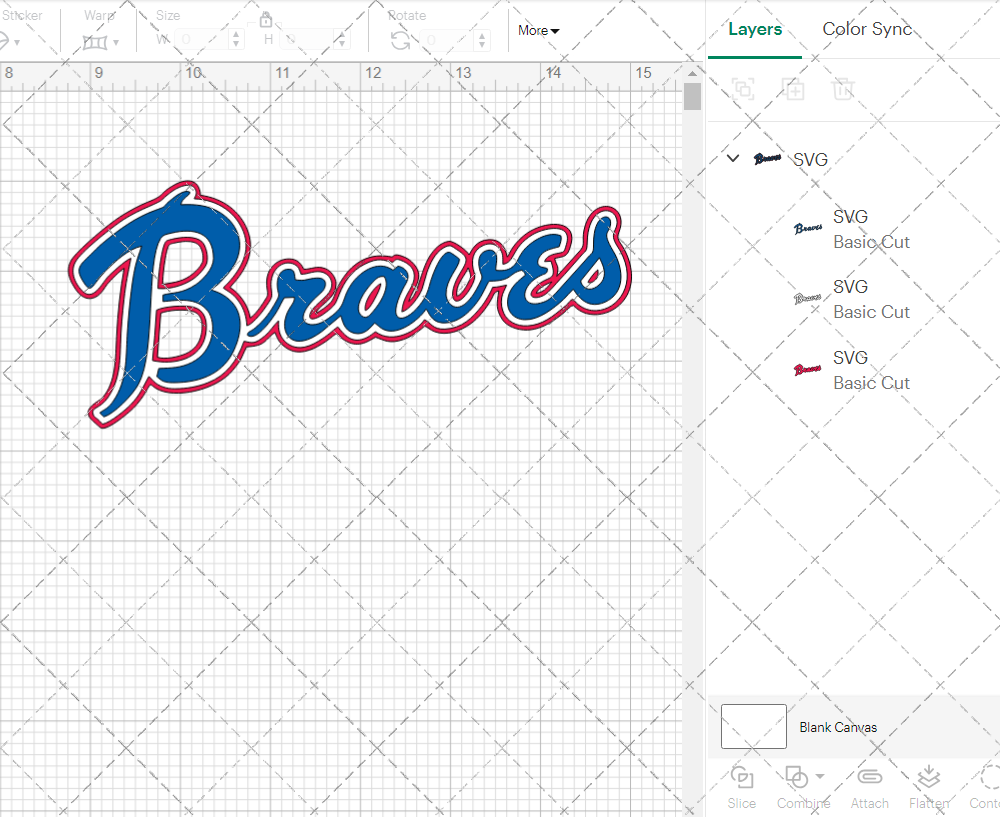The width and height of the screenshot is (1000, 817).
Task: Select the blue Braves SVG layer
Action: (851, 229)
